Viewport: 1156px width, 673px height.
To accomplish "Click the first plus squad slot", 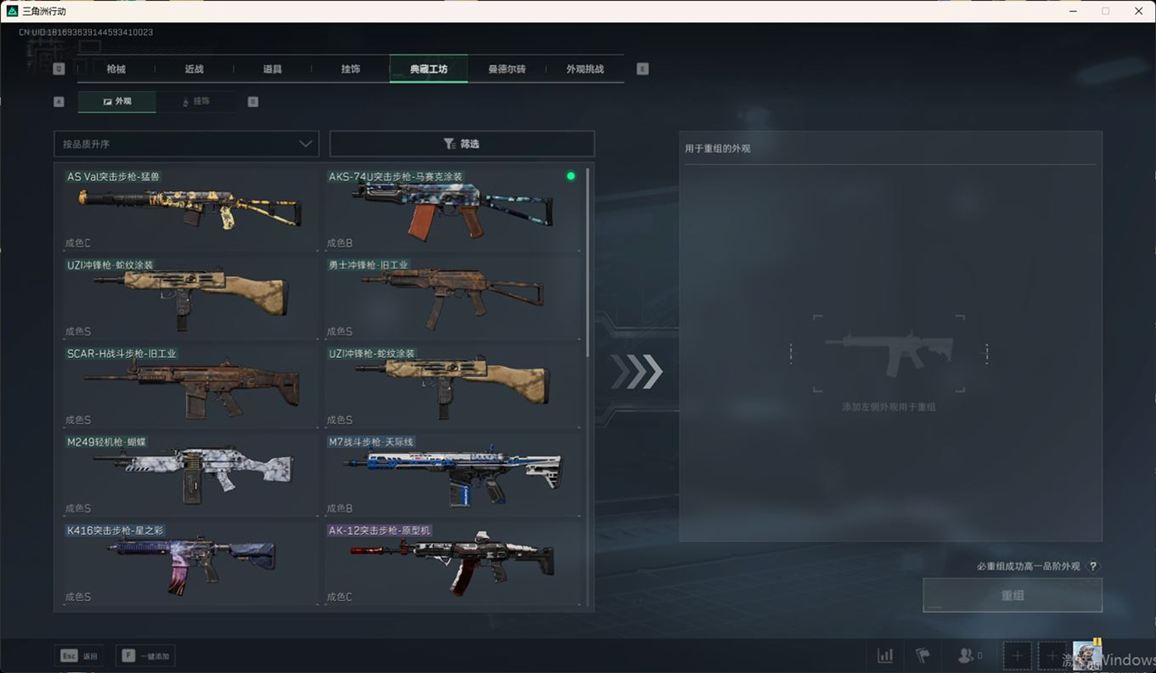I will [x=1017, y=656].
